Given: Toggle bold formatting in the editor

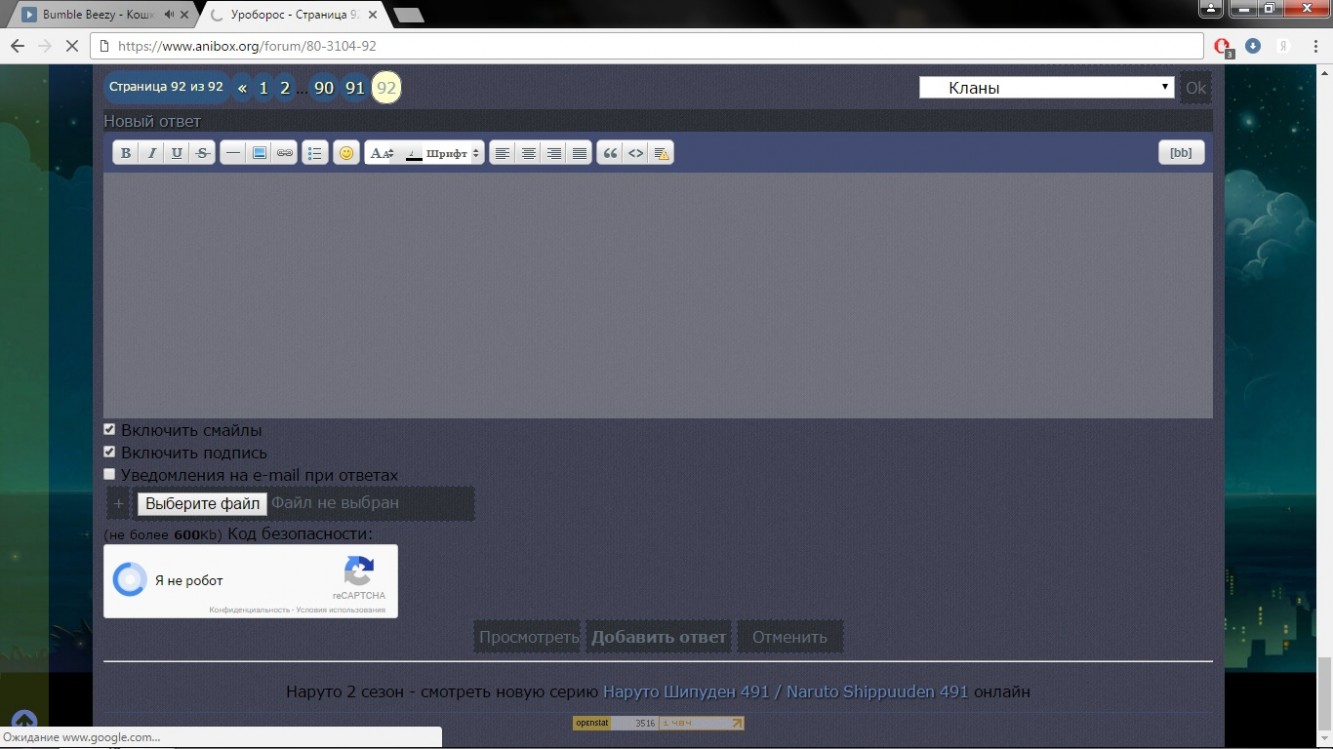Looking at the screenshot, I should tap(125, 153).
